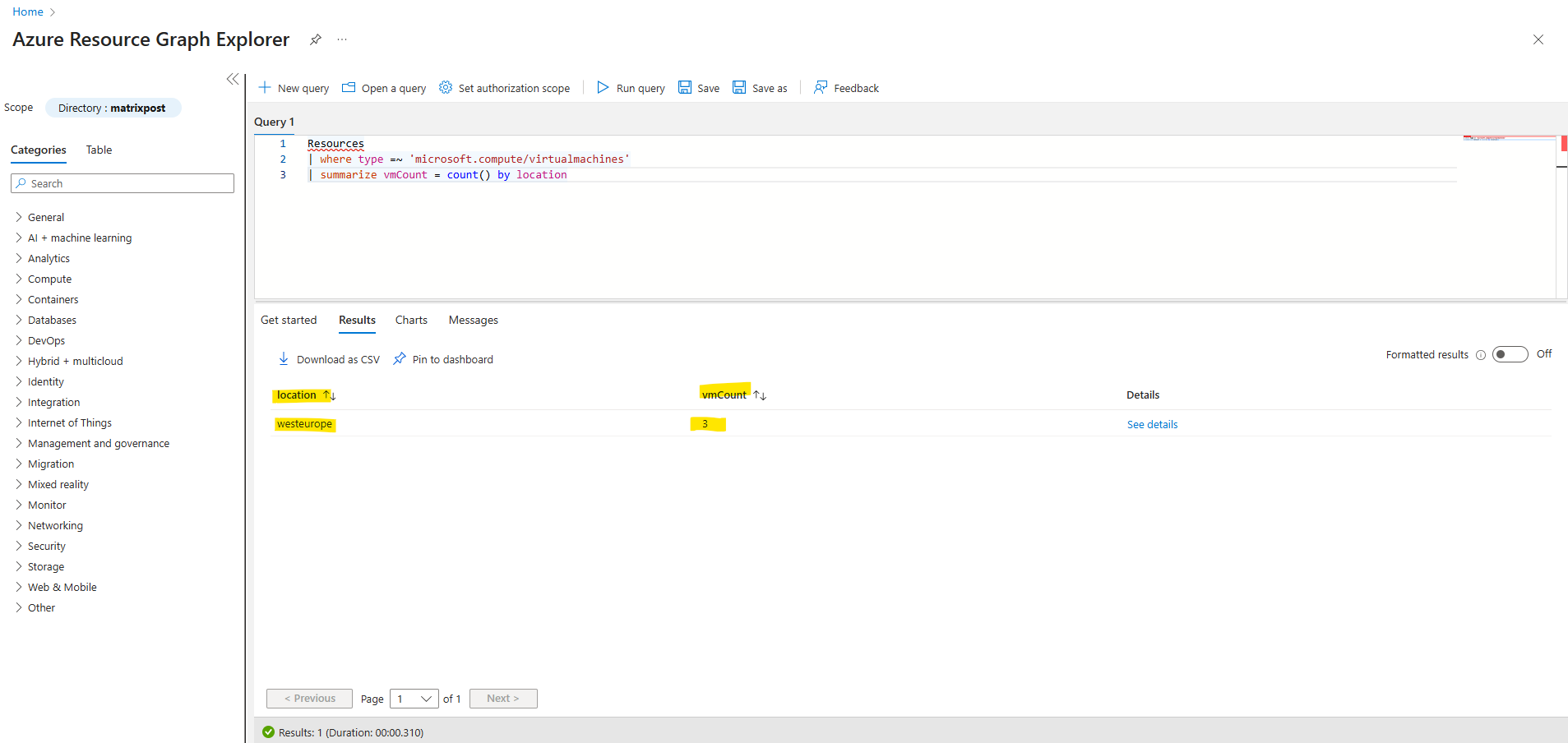Select the Results tab
The height and width of the screenshot is (743, 1568).
click(357, 320)
